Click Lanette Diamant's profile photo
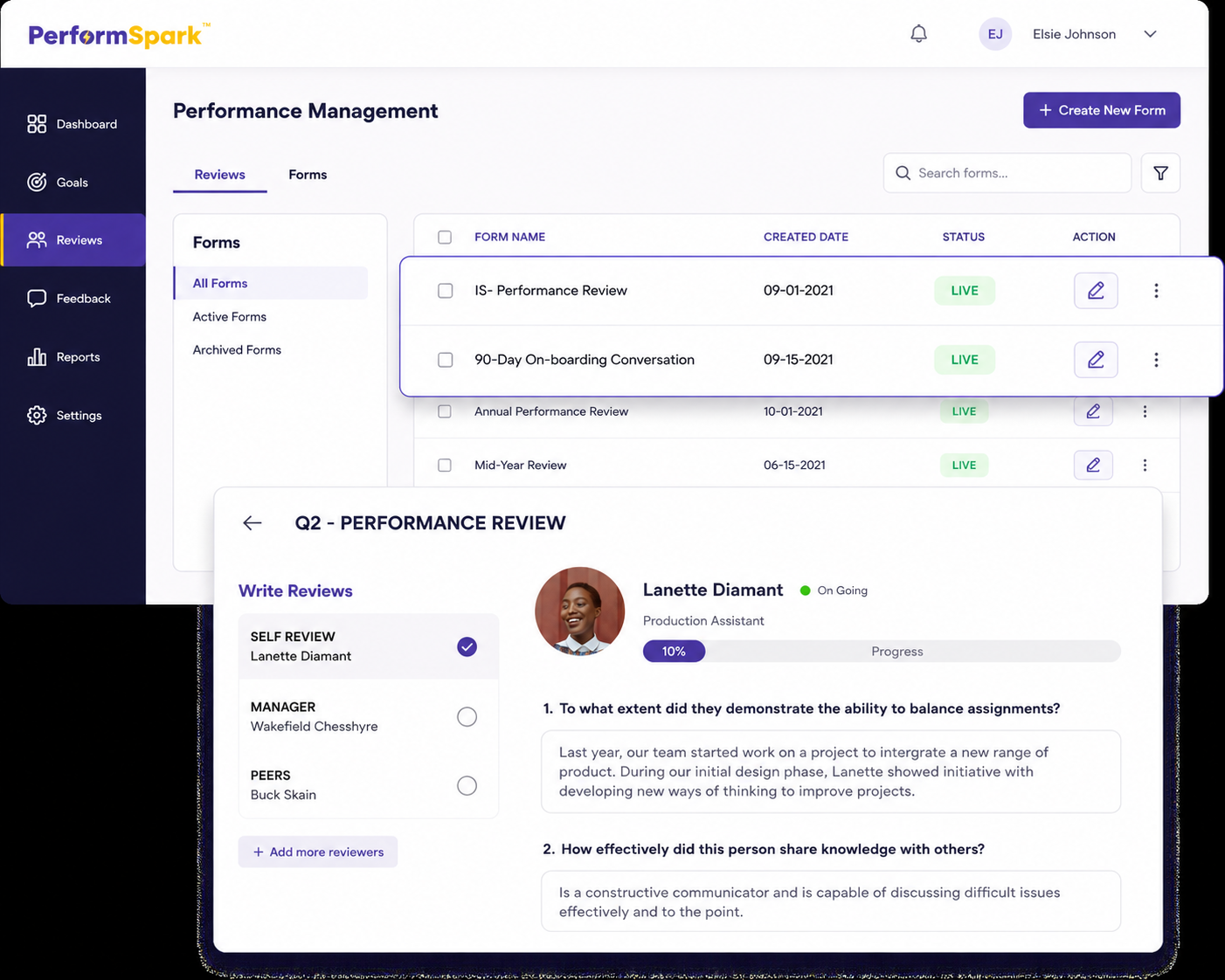Image resolution: width=1225 pixels, height=980 pixels. click(x=579, y=611)
